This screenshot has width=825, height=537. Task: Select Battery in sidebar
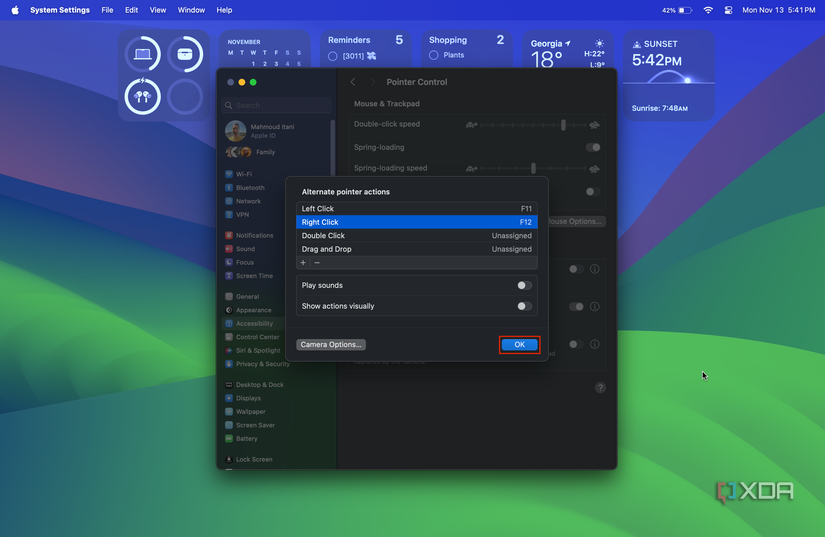(242, 439)
